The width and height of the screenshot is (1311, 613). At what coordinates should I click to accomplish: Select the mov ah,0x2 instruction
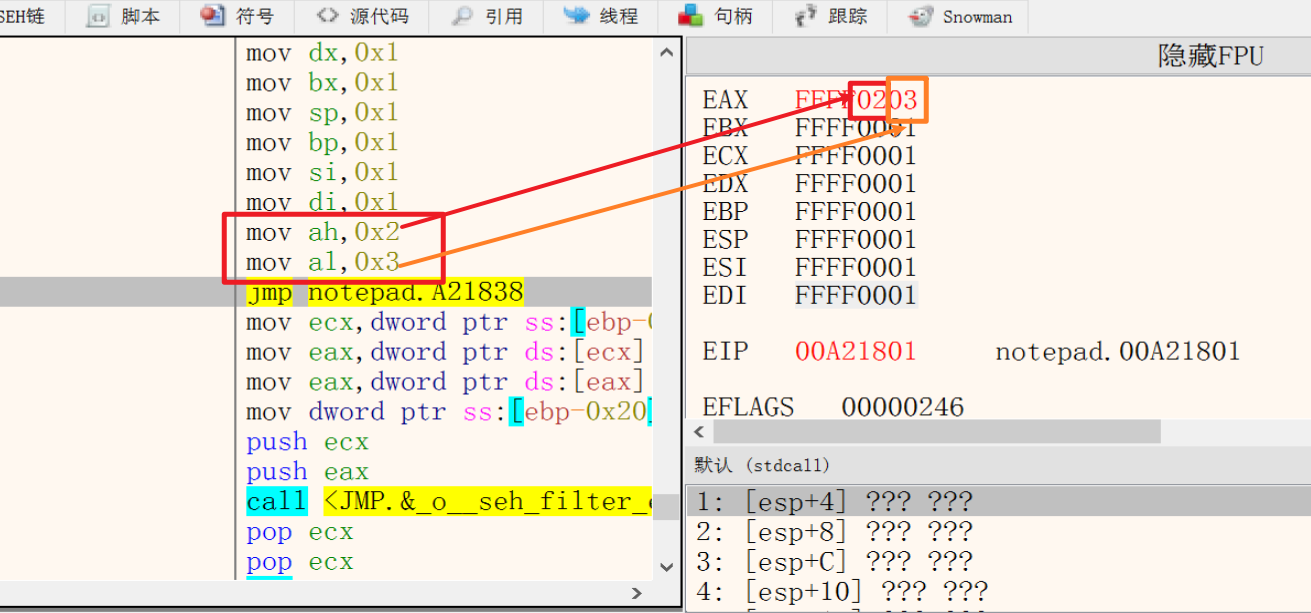(322, 231)
